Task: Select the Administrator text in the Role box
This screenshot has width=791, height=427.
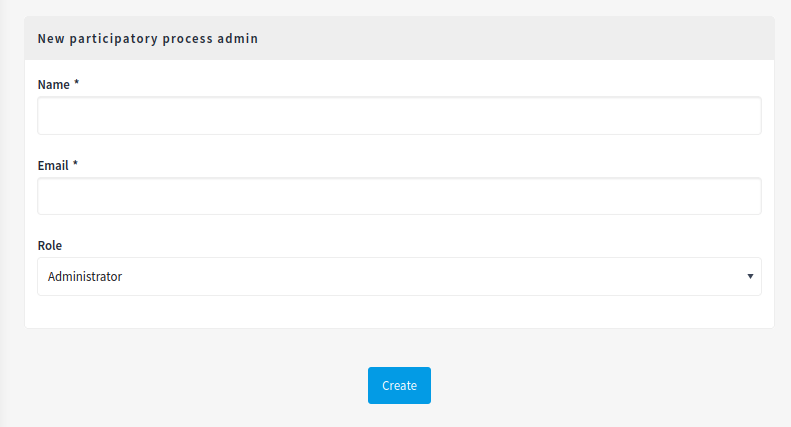Action: point(85,277)
